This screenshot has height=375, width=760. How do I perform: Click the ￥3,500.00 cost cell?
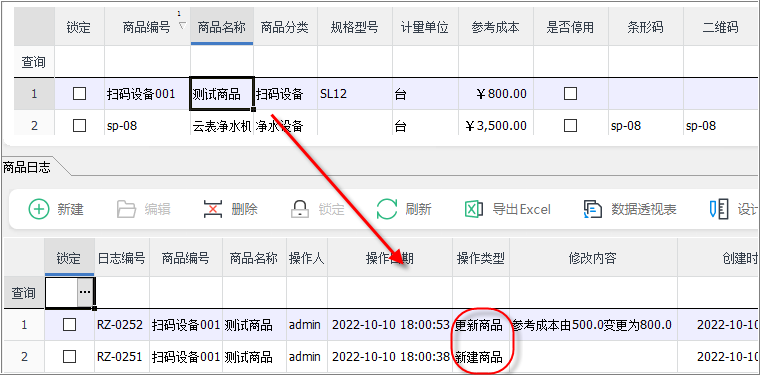(495, 126)
